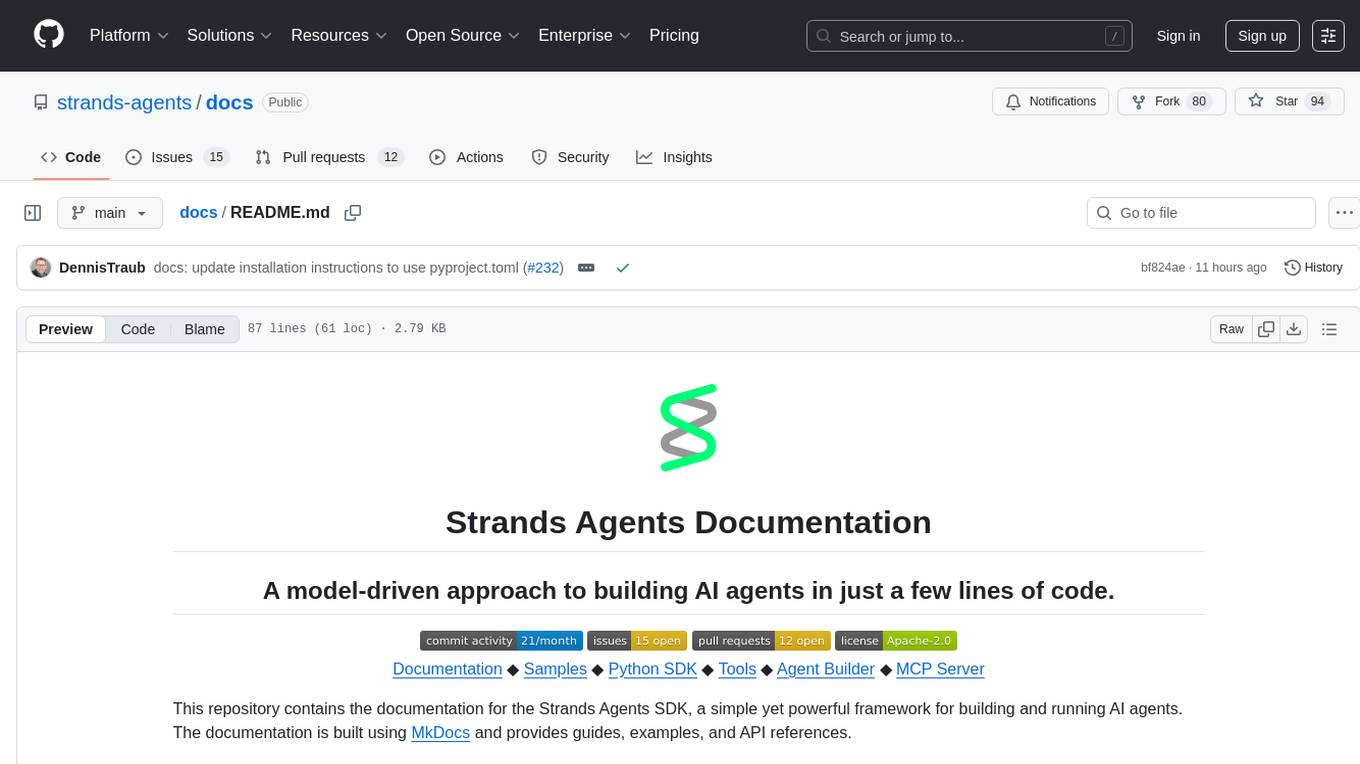Collapse the file tree side panel
Image resolution: width=1360 pixels, height=764 pixels.
[x=33, y=213]
